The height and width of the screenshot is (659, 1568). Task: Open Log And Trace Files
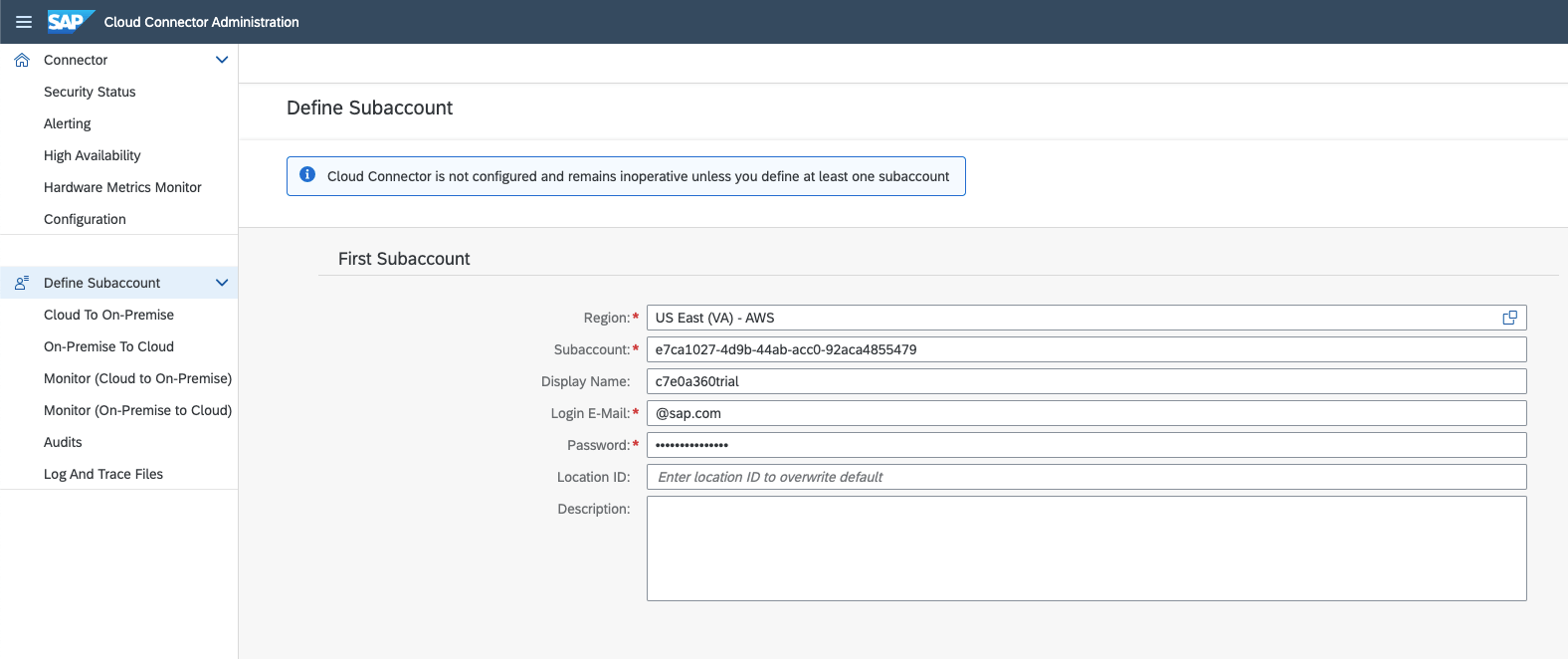118,474
